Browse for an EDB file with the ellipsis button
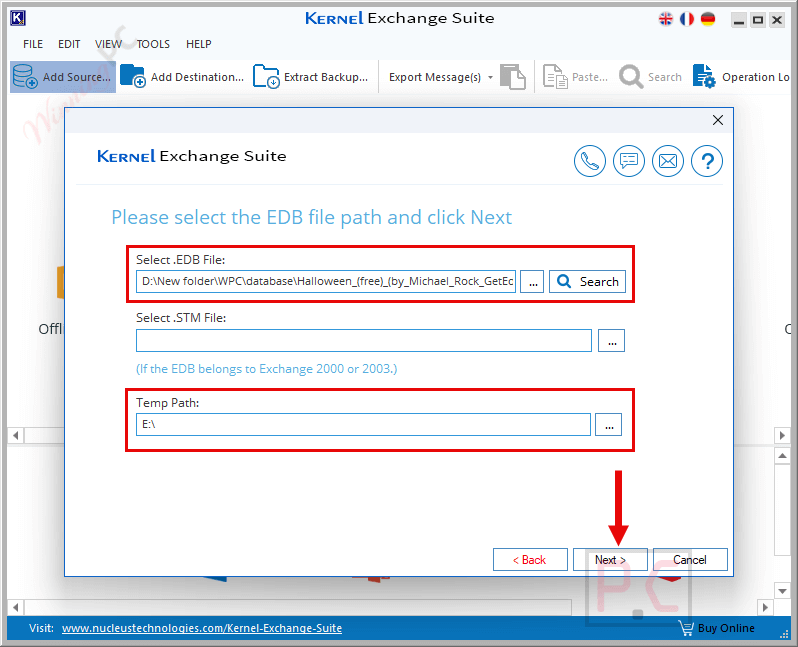Image resolution: width=798 pixels, height=647 pixels. (532, 282)
